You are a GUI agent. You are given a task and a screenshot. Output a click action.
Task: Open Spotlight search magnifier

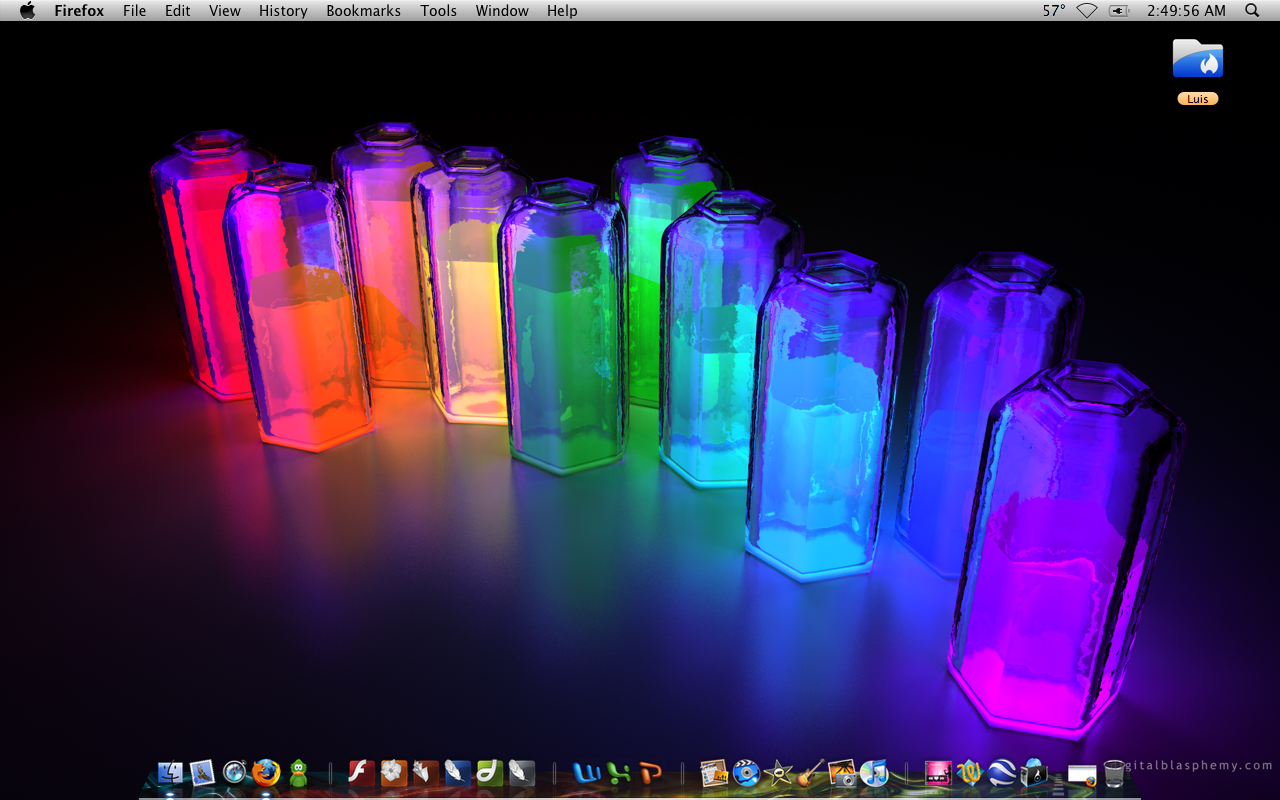pyautogui.click(x=1252, y=11)
